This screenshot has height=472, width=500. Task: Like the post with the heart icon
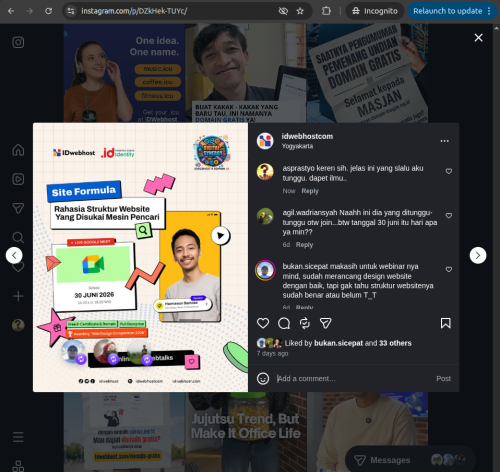(263, 323)
